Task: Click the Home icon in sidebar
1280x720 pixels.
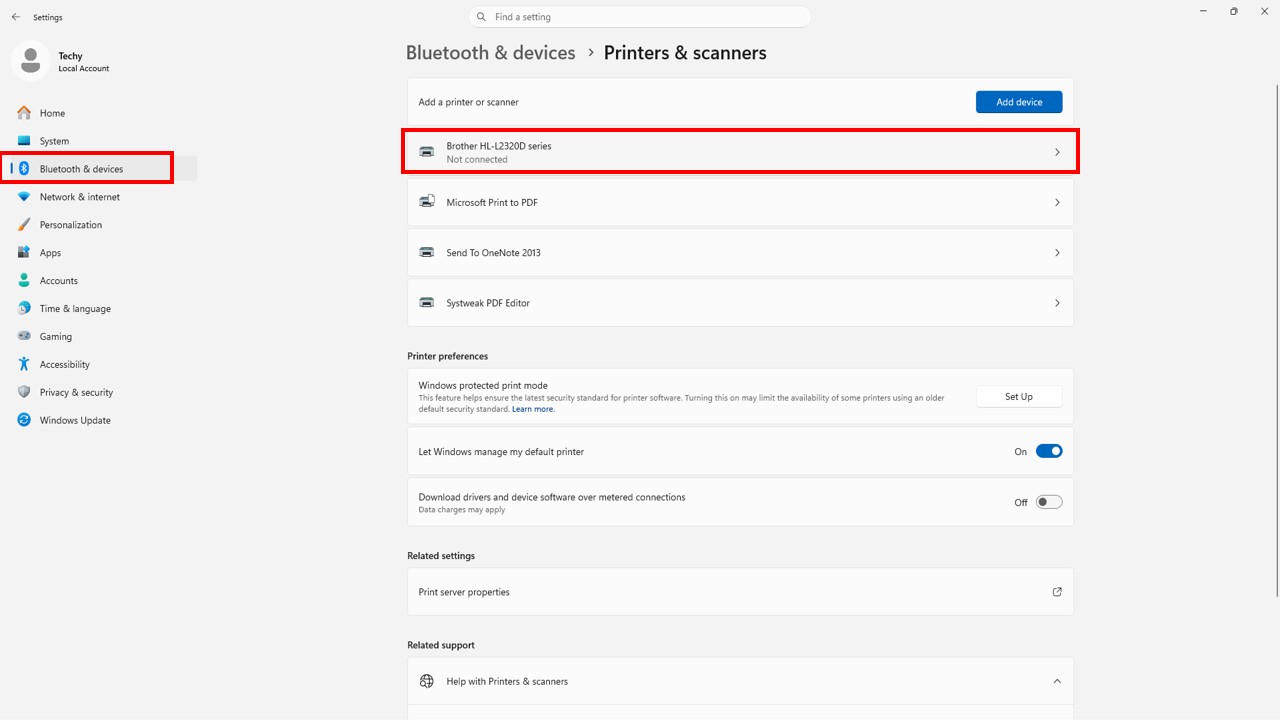Action: 24,113
